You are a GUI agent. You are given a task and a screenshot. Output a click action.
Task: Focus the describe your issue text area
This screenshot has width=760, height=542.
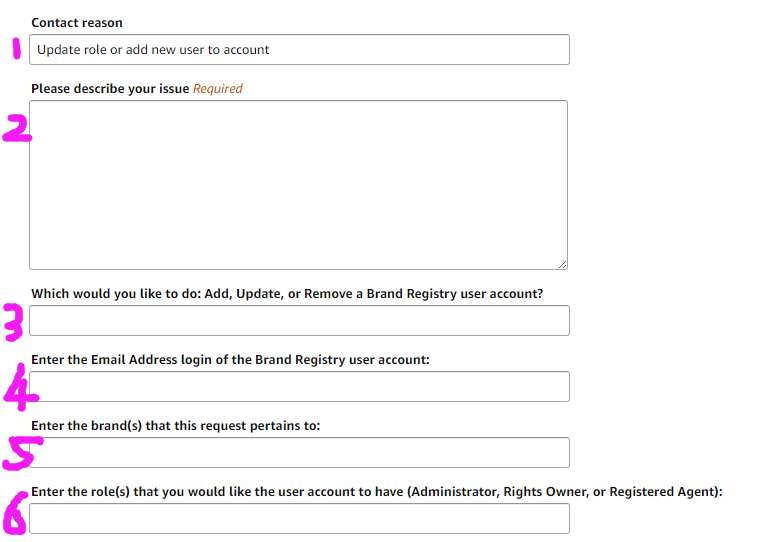pyautogui.click(x=298, y=184)
